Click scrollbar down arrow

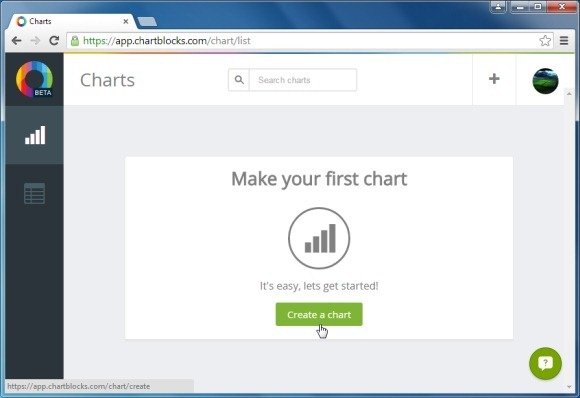[x=569, y=387]
